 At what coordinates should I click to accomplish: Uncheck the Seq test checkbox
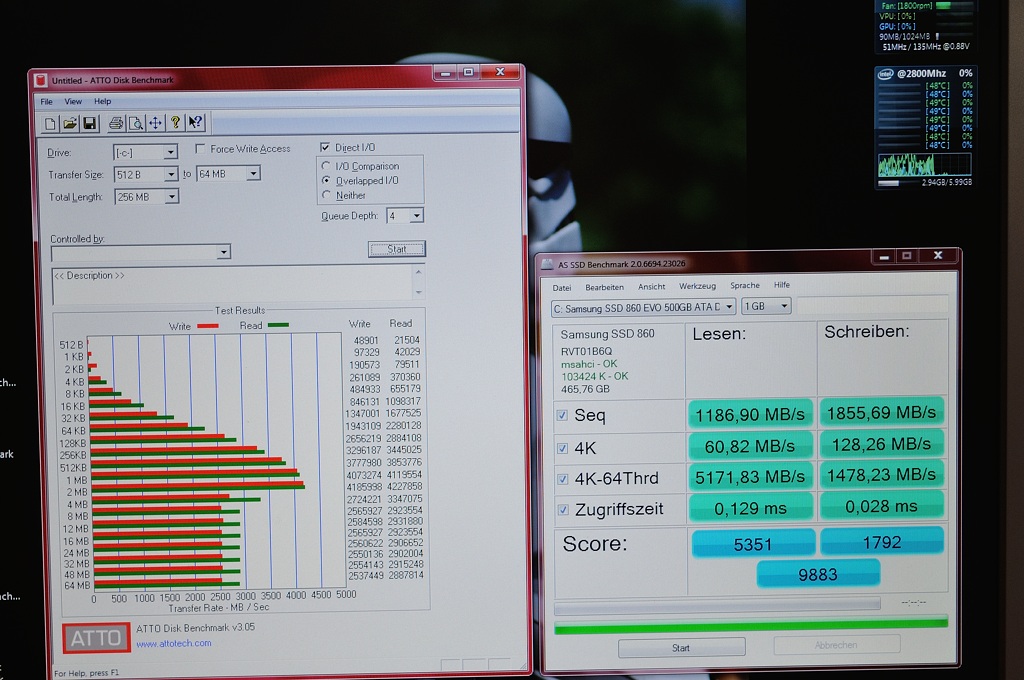562,415
